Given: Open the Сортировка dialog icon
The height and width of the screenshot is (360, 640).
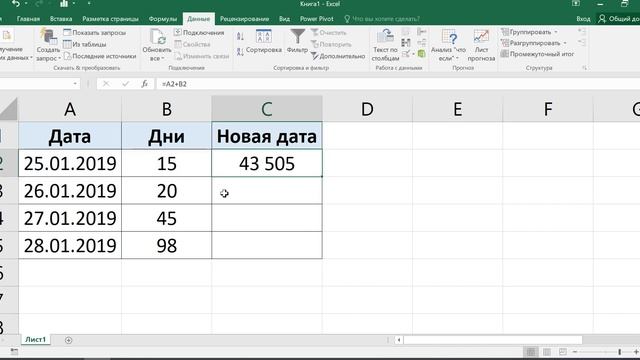Looking at the screenshot, I should coord(264,37).
